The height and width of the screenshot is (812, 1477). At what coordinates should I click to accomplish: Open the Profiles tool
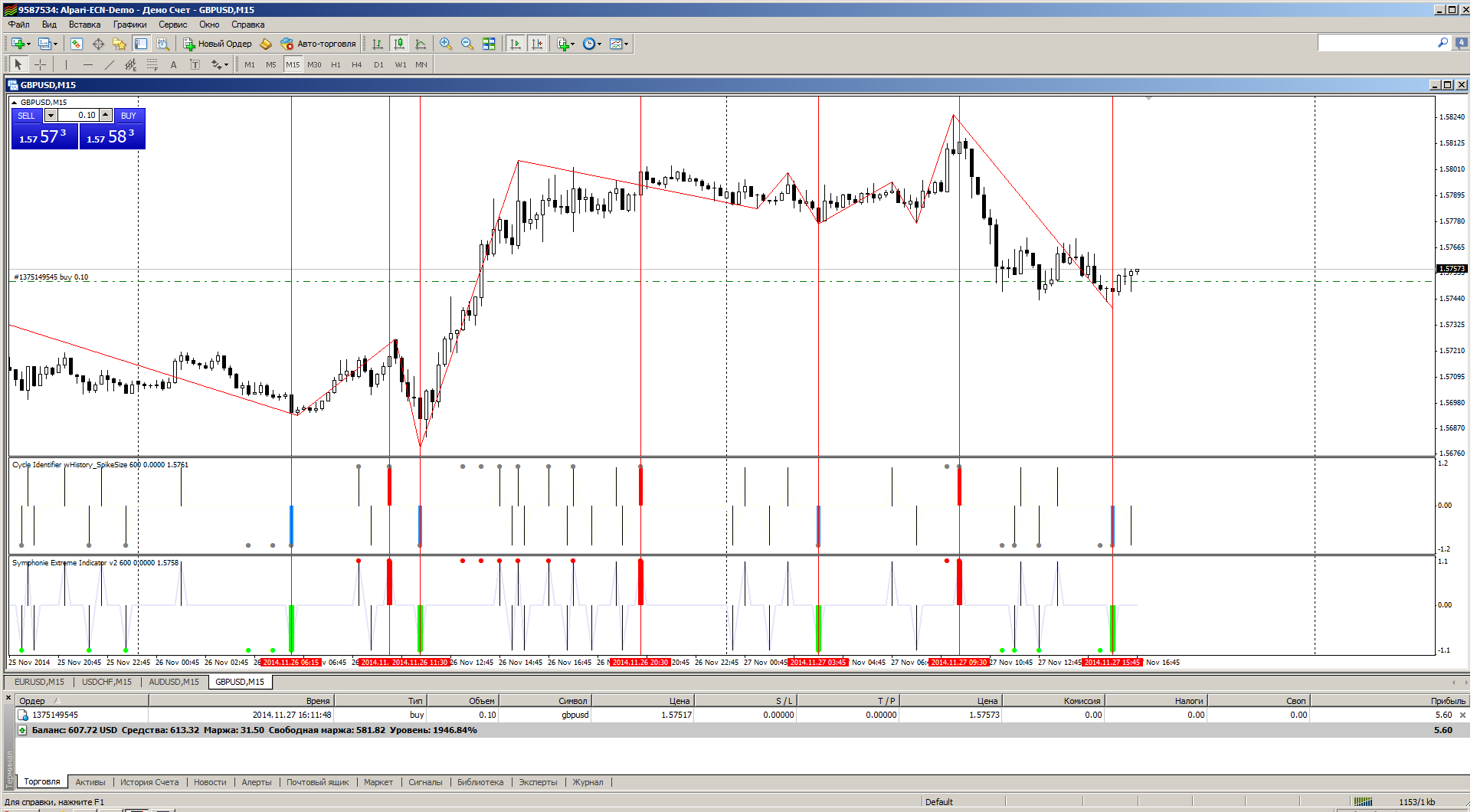[x=44, y=44]
